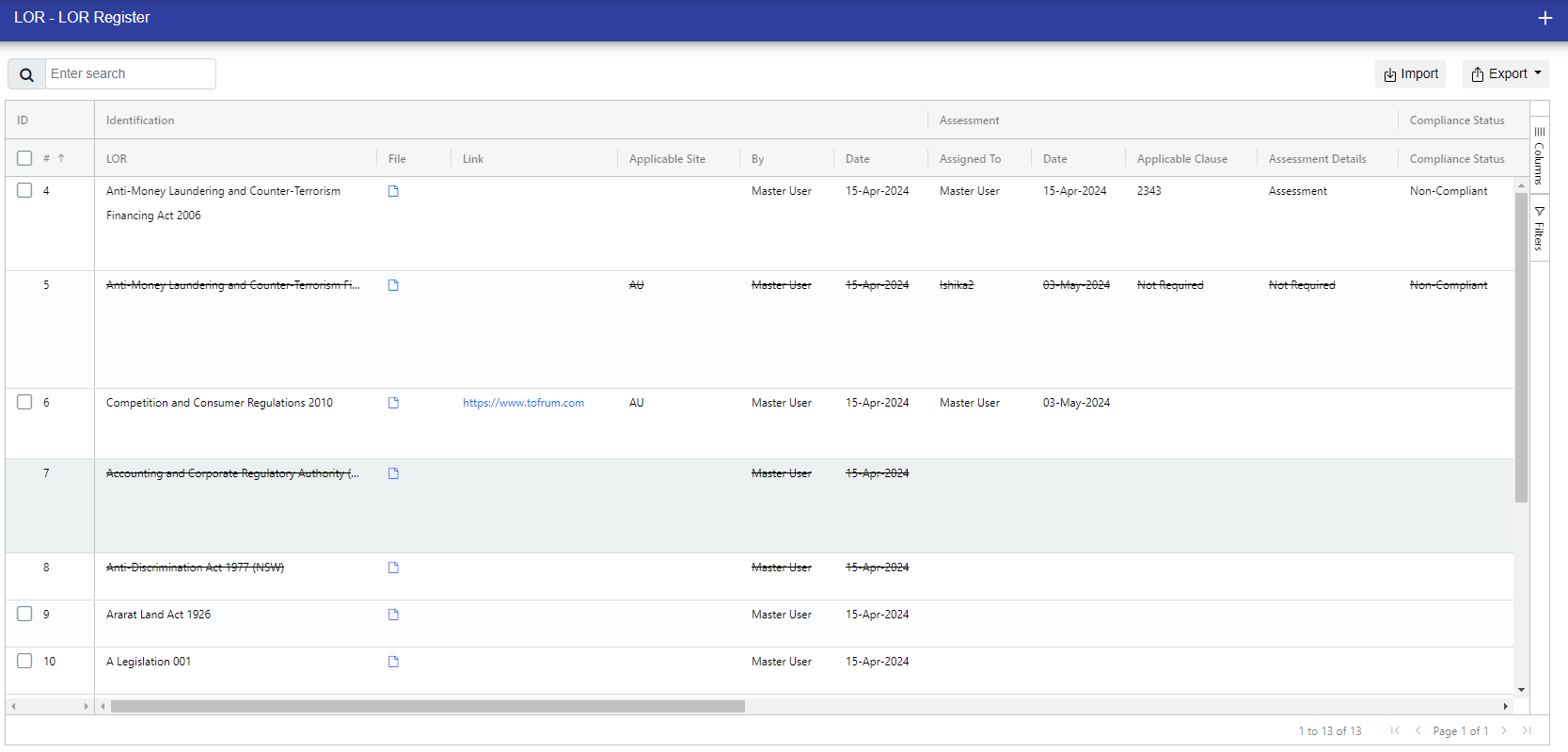This screenshot has height=752, width=1568.
Task: Toggle the select-all checkbox in header
Action: coord(24,158)
